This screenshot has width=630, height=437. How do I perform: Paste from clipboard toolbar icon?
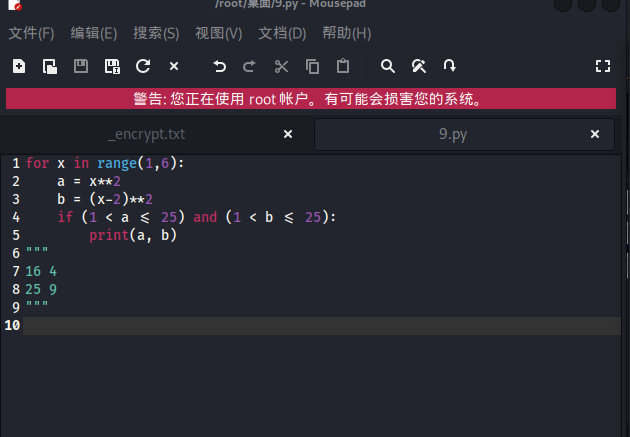pyautogui.click(x=343, y=67)
